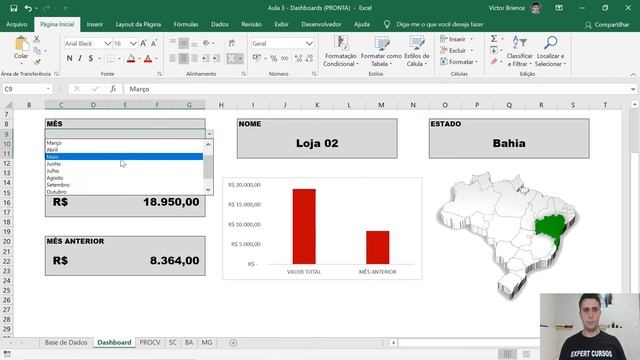The width and height of the screenshot is (640, 360).
Task: Open the Arial Black font name dropdown
Action: tap(107, 43)
